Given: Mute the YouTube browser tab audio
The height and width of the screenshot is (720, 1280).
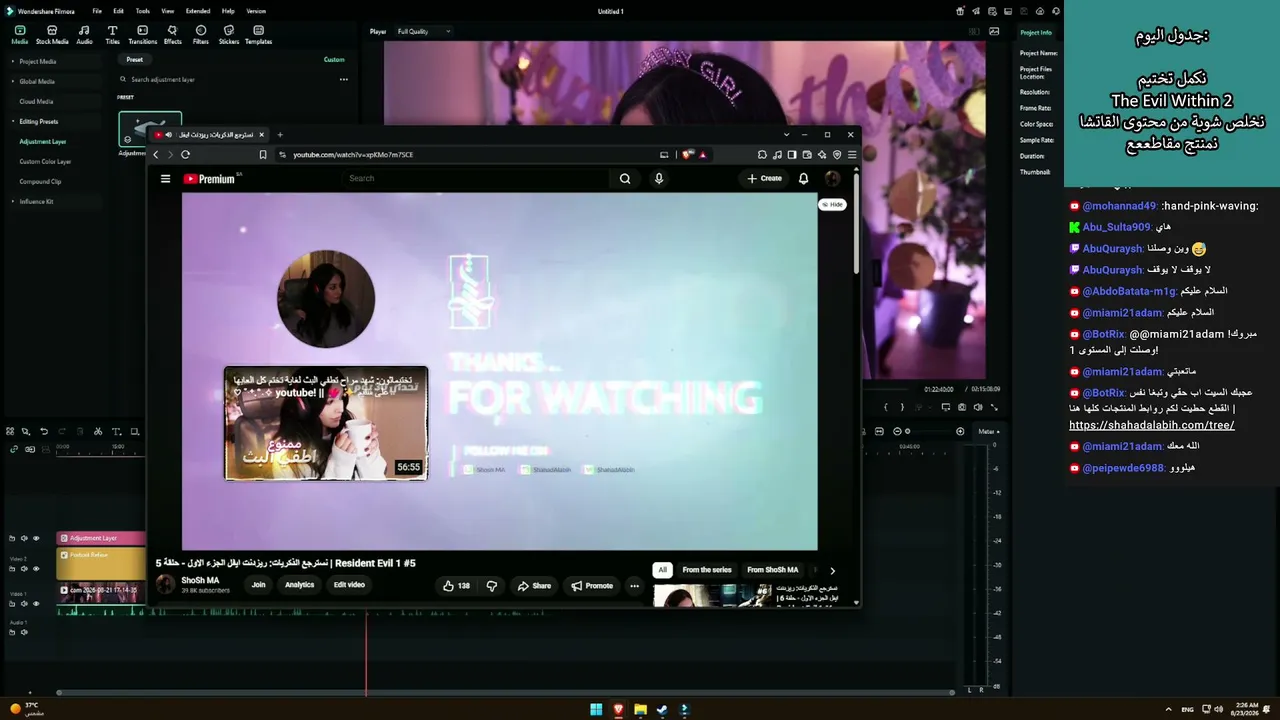Looking at the screenshot, I should click(168, 135).
